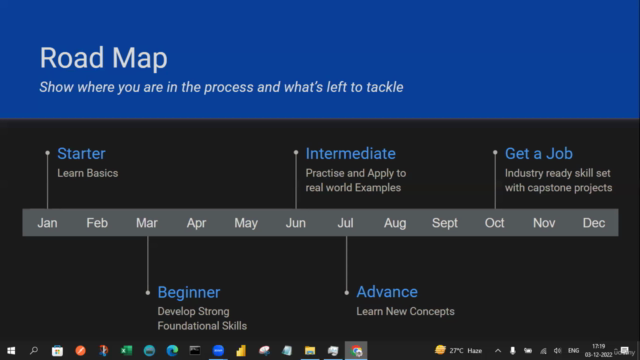Open the teal round taskbar app
The width and height of the screenshot is (640, 360).
[x=149, y=351]
